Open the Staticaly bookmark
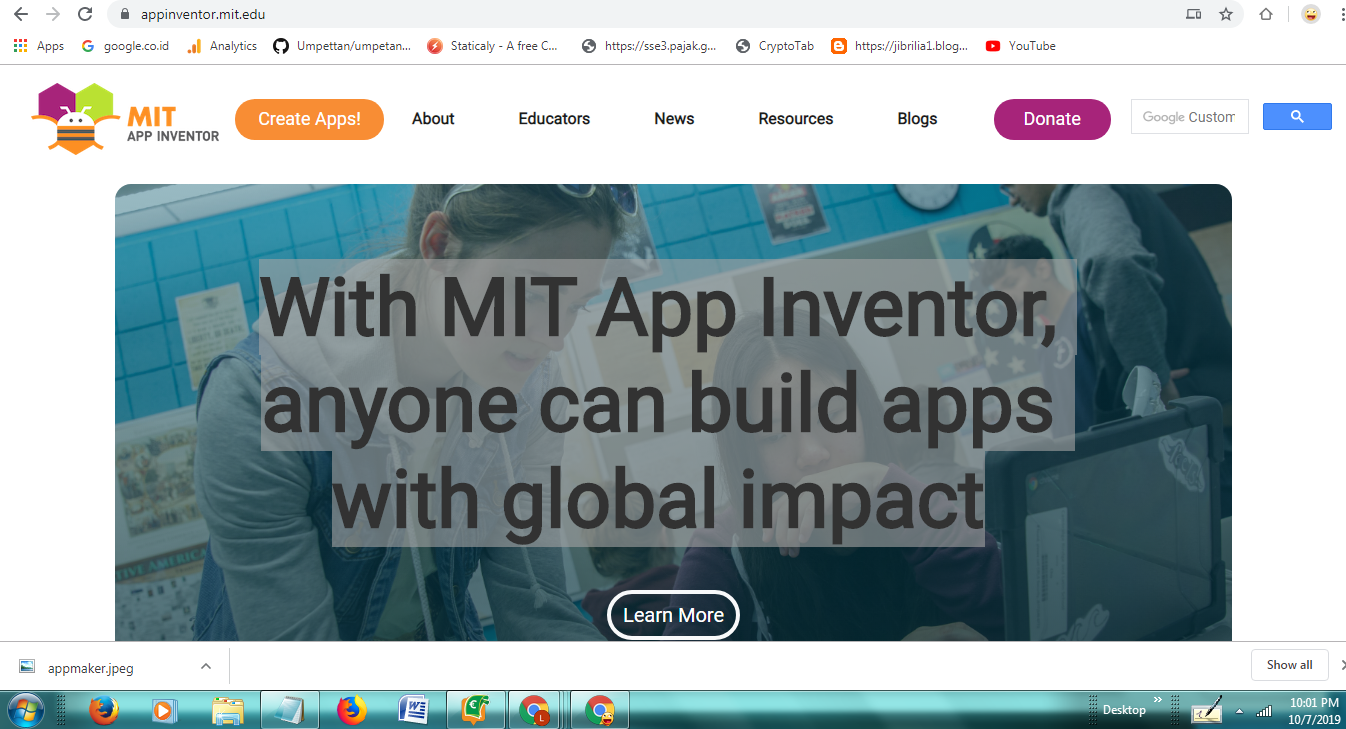 (493, 46)
